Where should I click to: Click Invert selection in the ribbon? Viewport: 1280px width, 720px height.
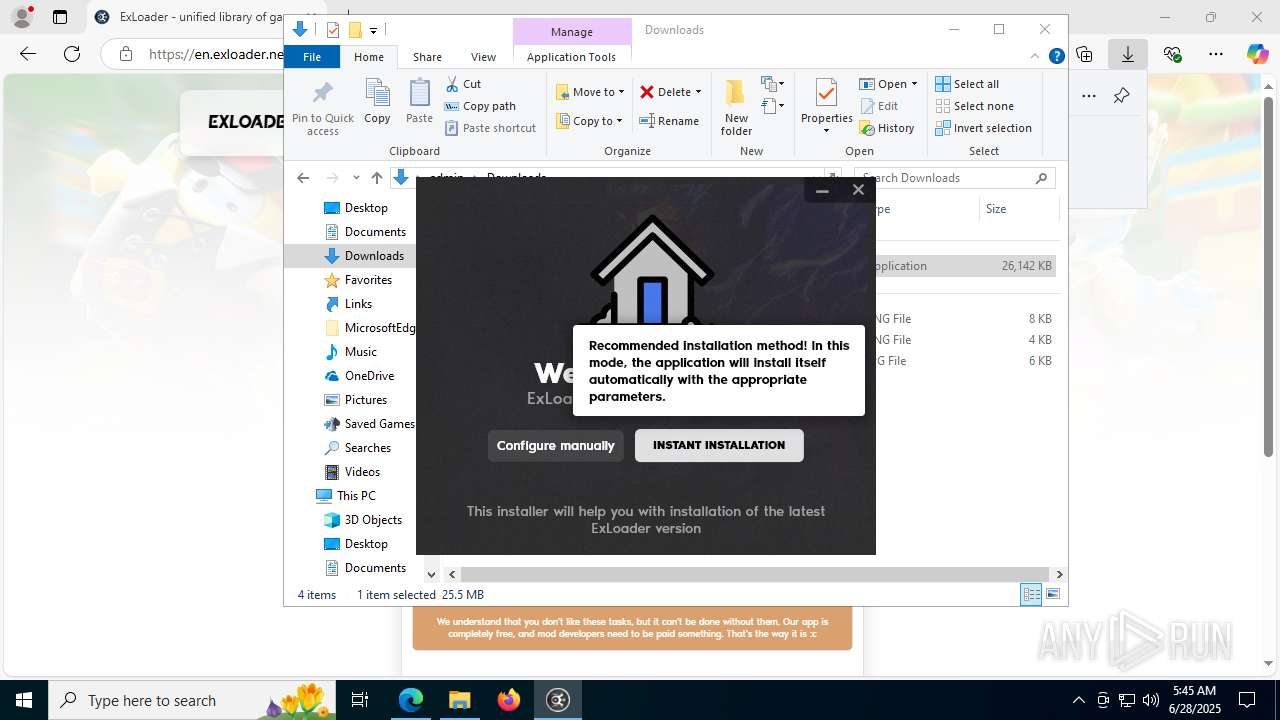984,128
